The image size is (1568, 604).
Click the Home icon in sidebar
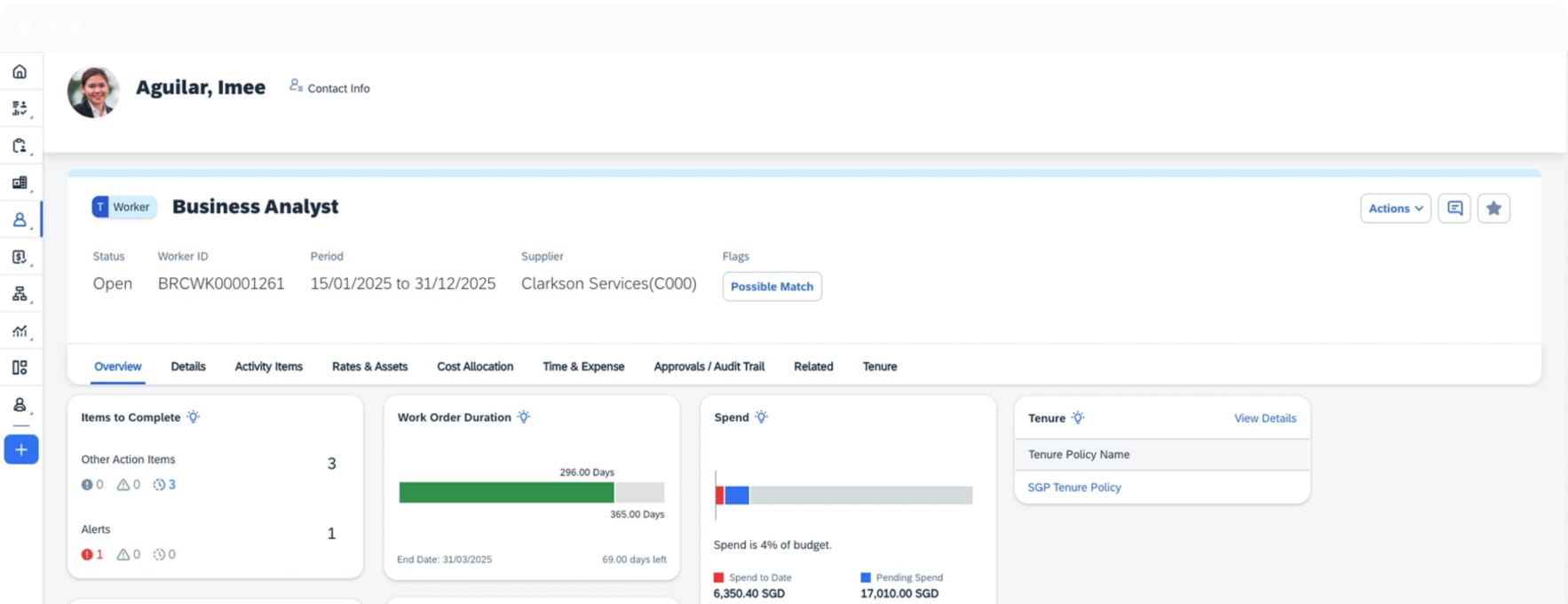(x=20, y=72)
